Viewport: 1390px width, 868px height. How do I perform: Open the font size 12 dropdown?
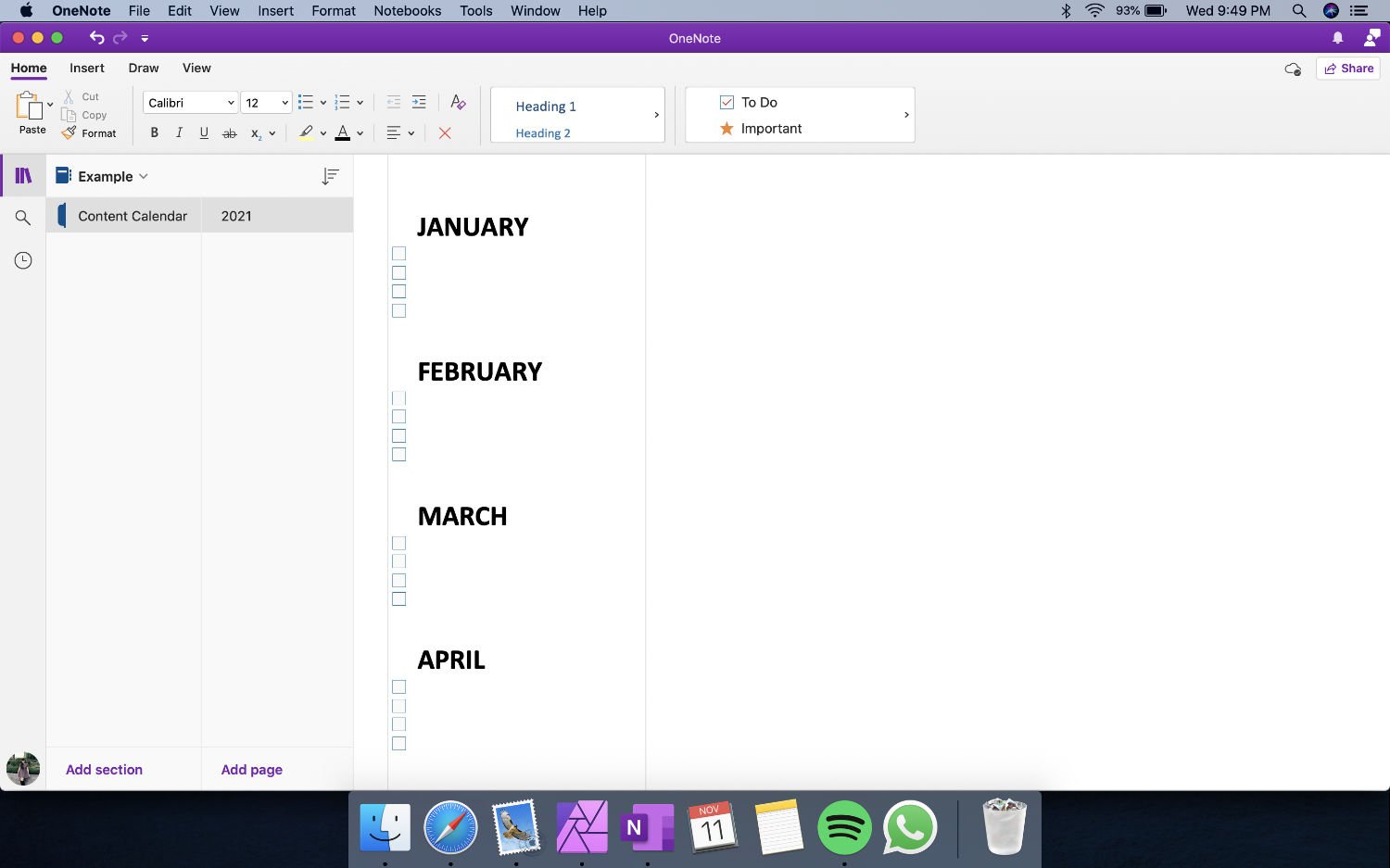click(x=267, y=103)
